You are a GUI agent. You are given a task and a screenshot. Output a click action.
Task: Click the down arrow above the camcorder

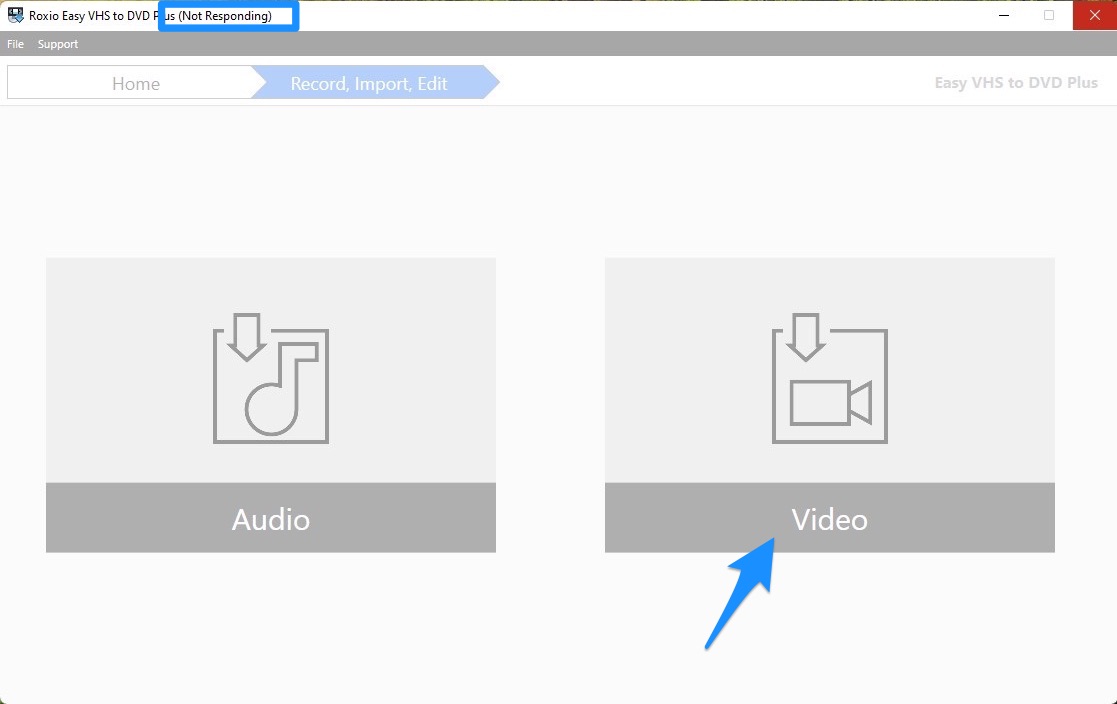803,337
